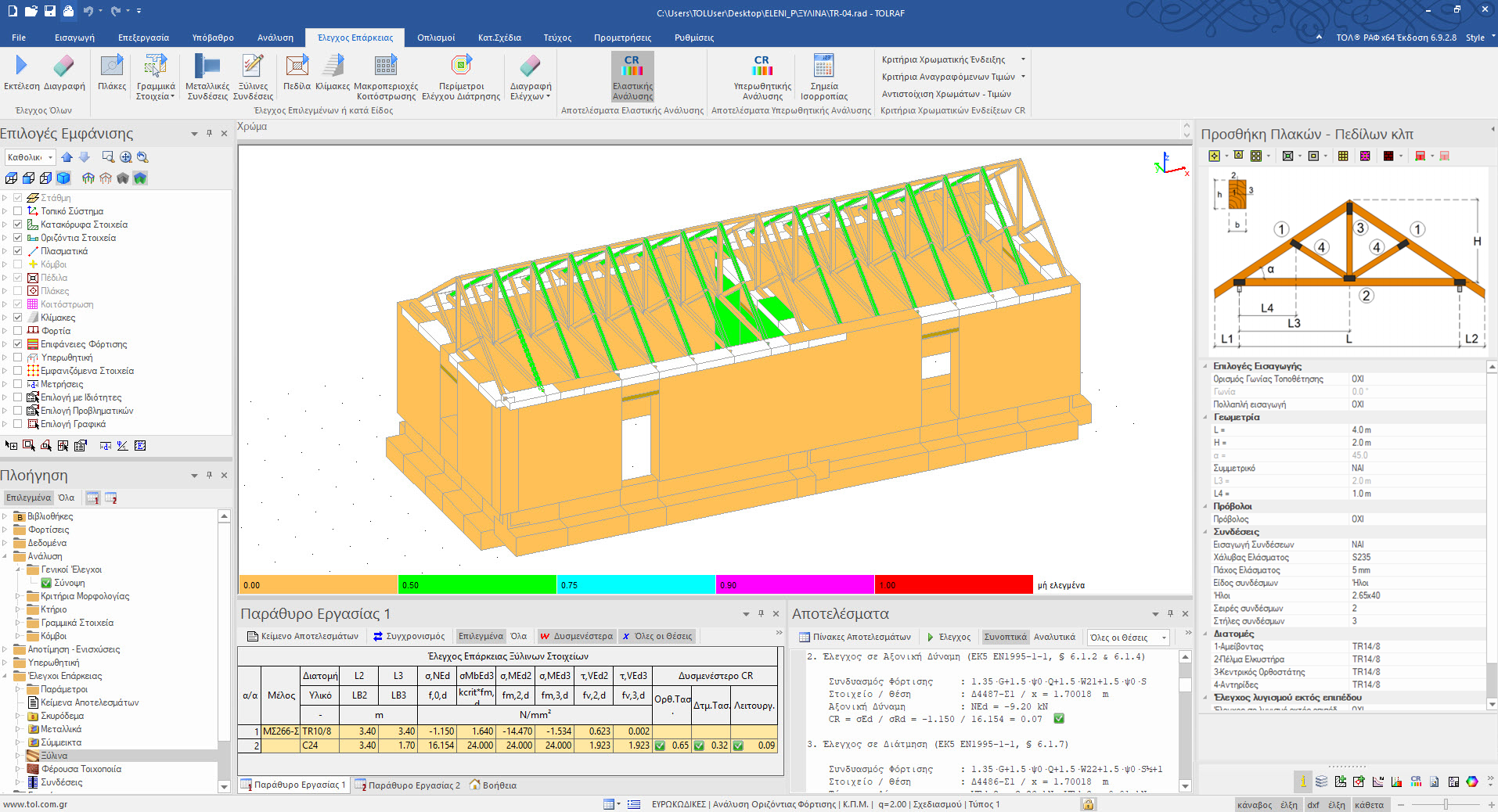This screenshot has width=1498, height=812.
Task: Uncheck Οριζόντια Στοιχεία visibility
Action: tap(17, 238)
